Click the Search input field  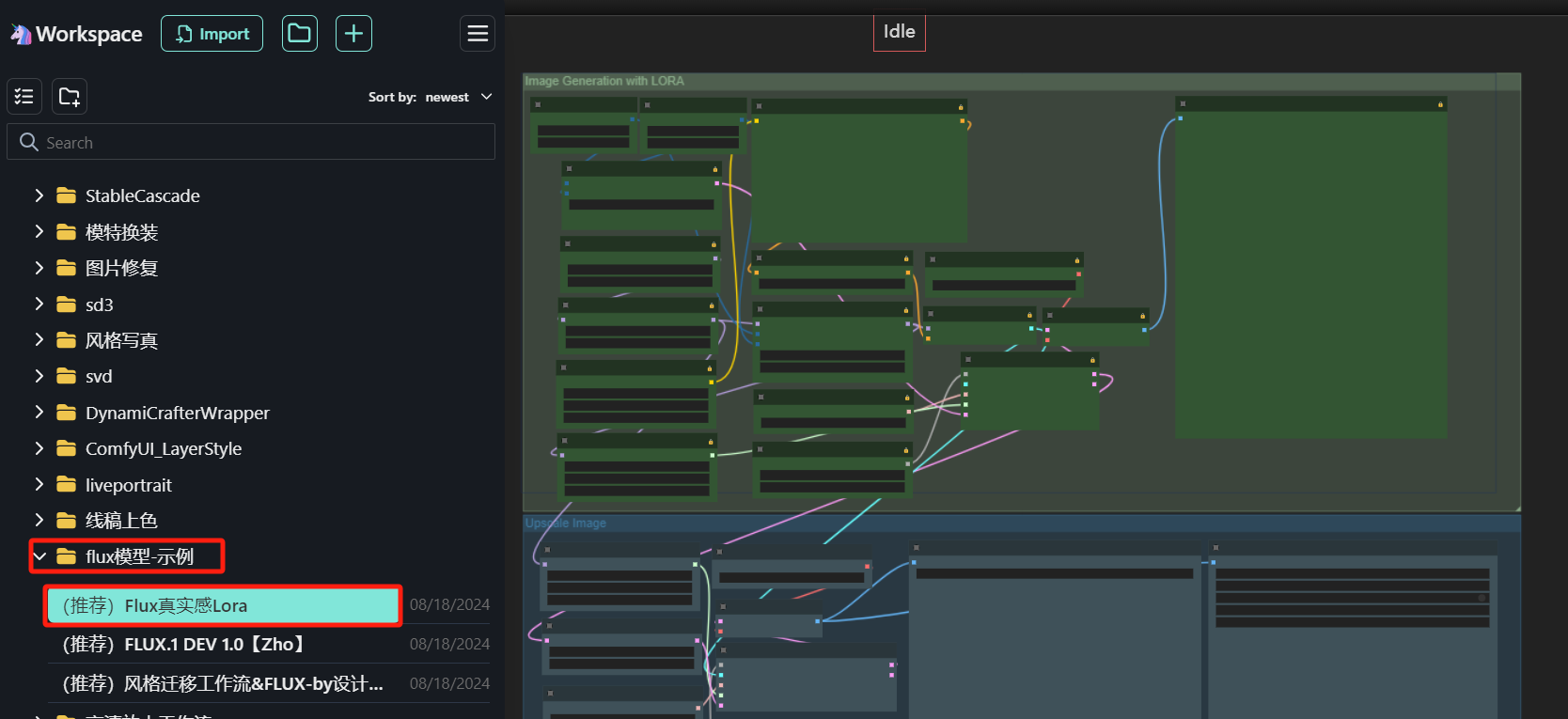pos(251,142)
